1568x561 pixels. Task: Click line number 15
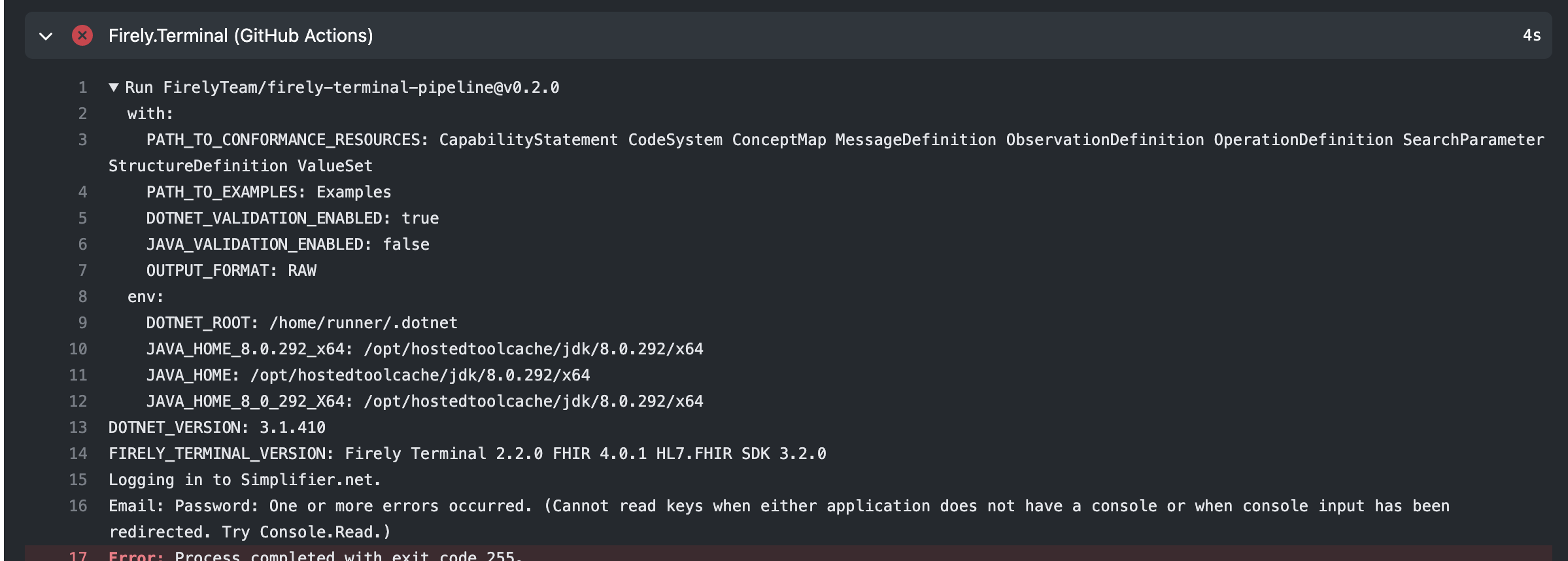click(78, 480)
